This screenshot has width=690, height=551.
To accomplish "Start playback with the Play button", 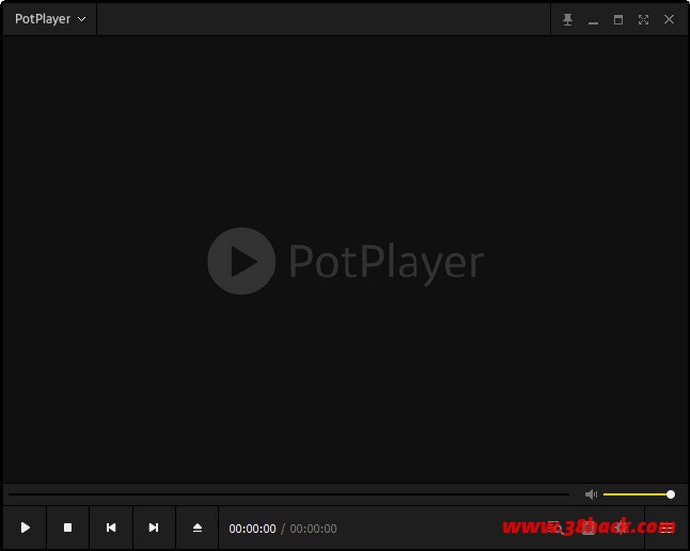I will click(25, 527).
